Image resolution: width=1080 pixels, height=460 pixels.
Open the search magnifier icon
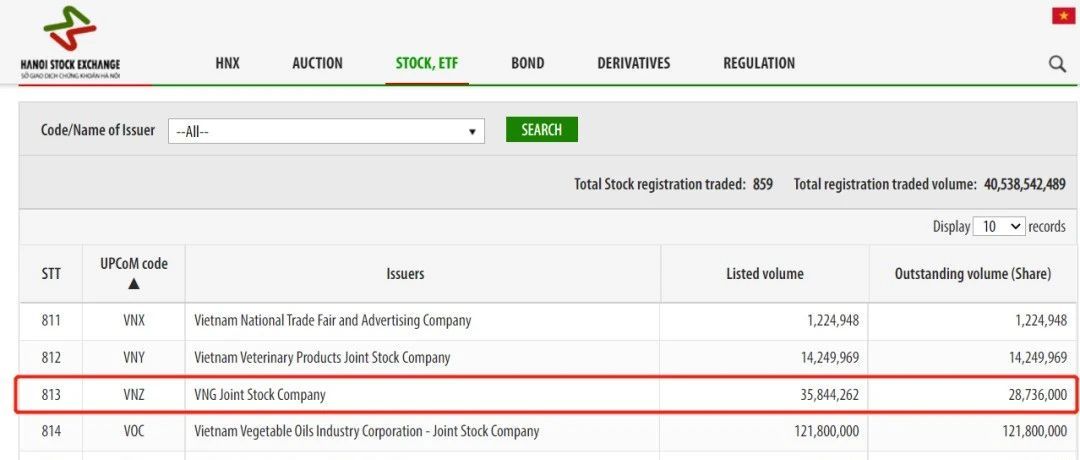click(1057, 64)
